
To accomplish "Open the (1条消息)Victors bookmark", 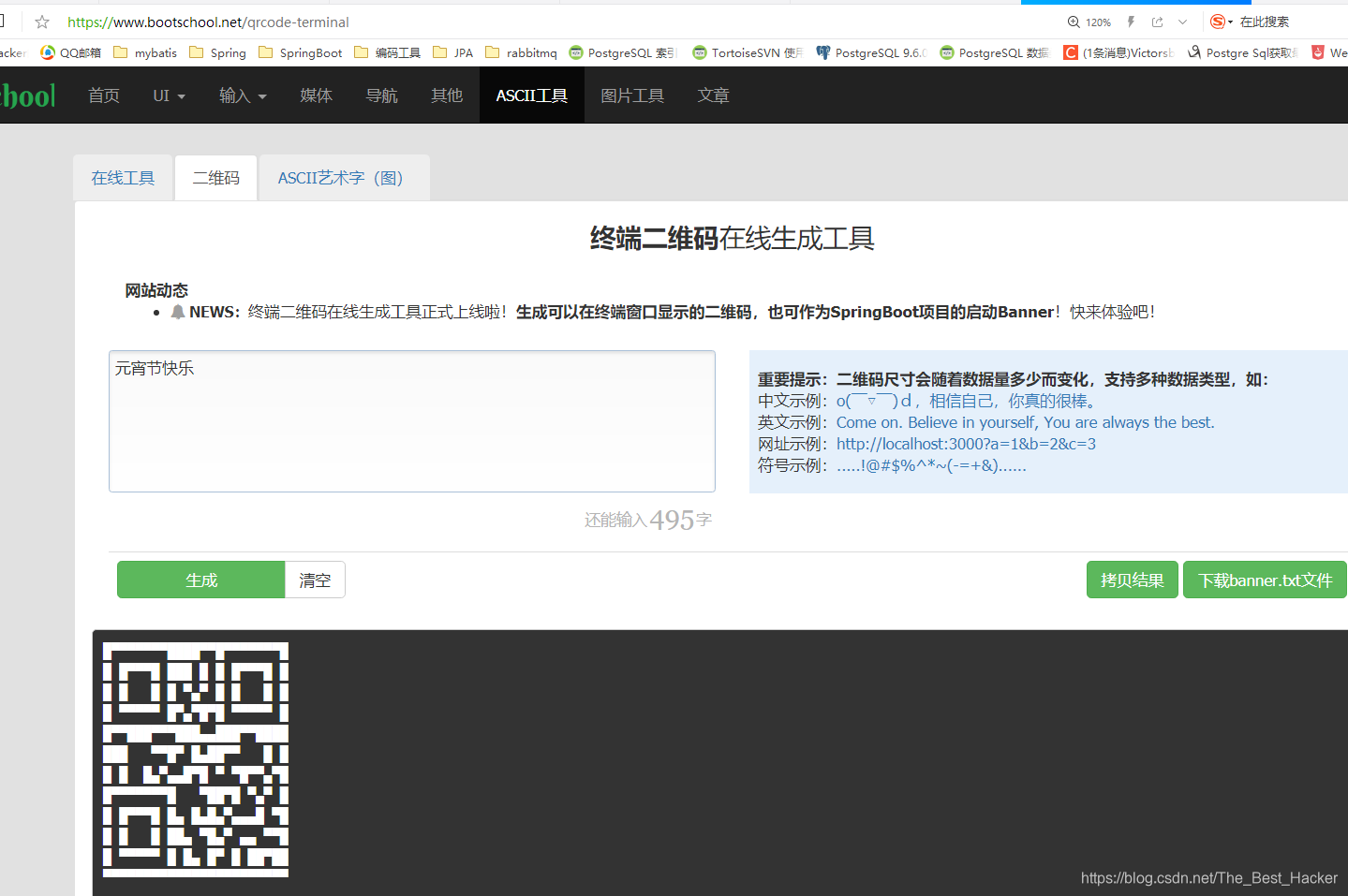I will point(1118,52).
